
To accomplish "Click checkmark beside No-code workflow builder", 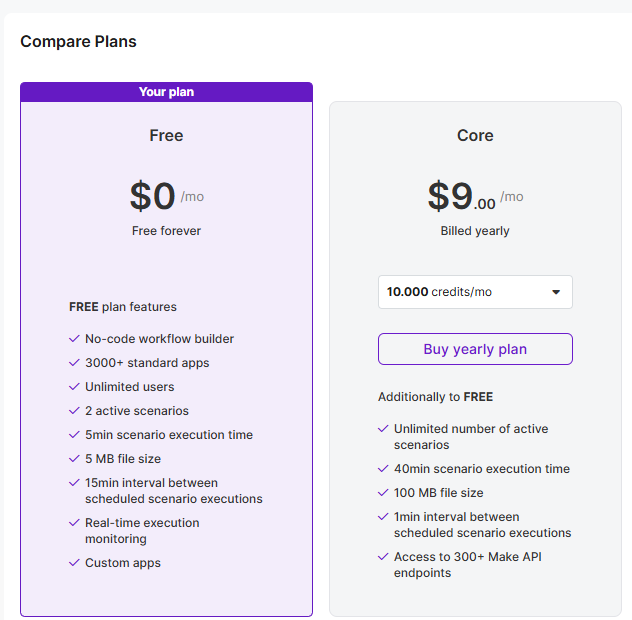I will click(x=74, y=339).
